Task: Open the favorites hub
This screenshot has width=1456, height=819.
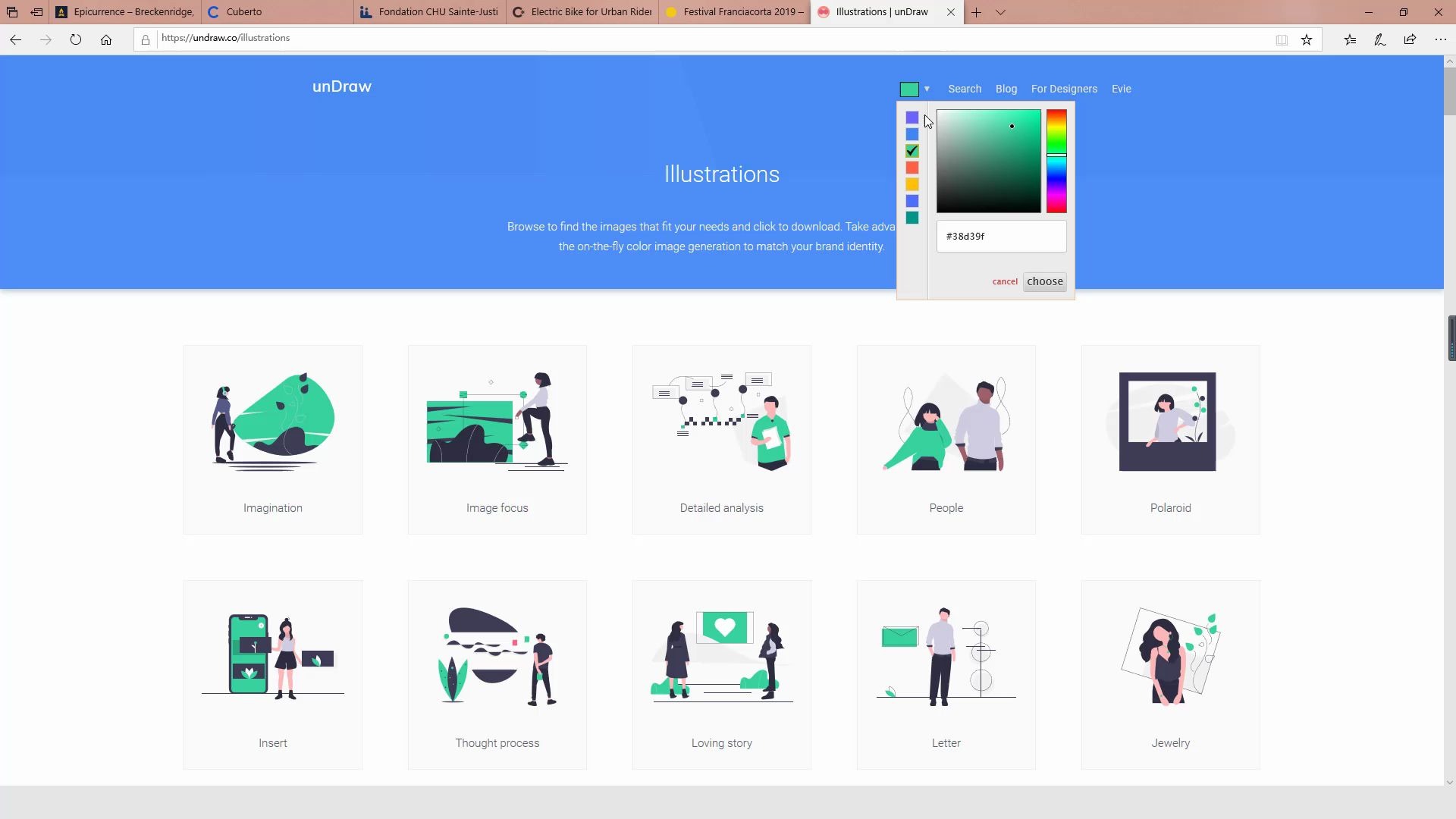Action: pos(1350,40)
